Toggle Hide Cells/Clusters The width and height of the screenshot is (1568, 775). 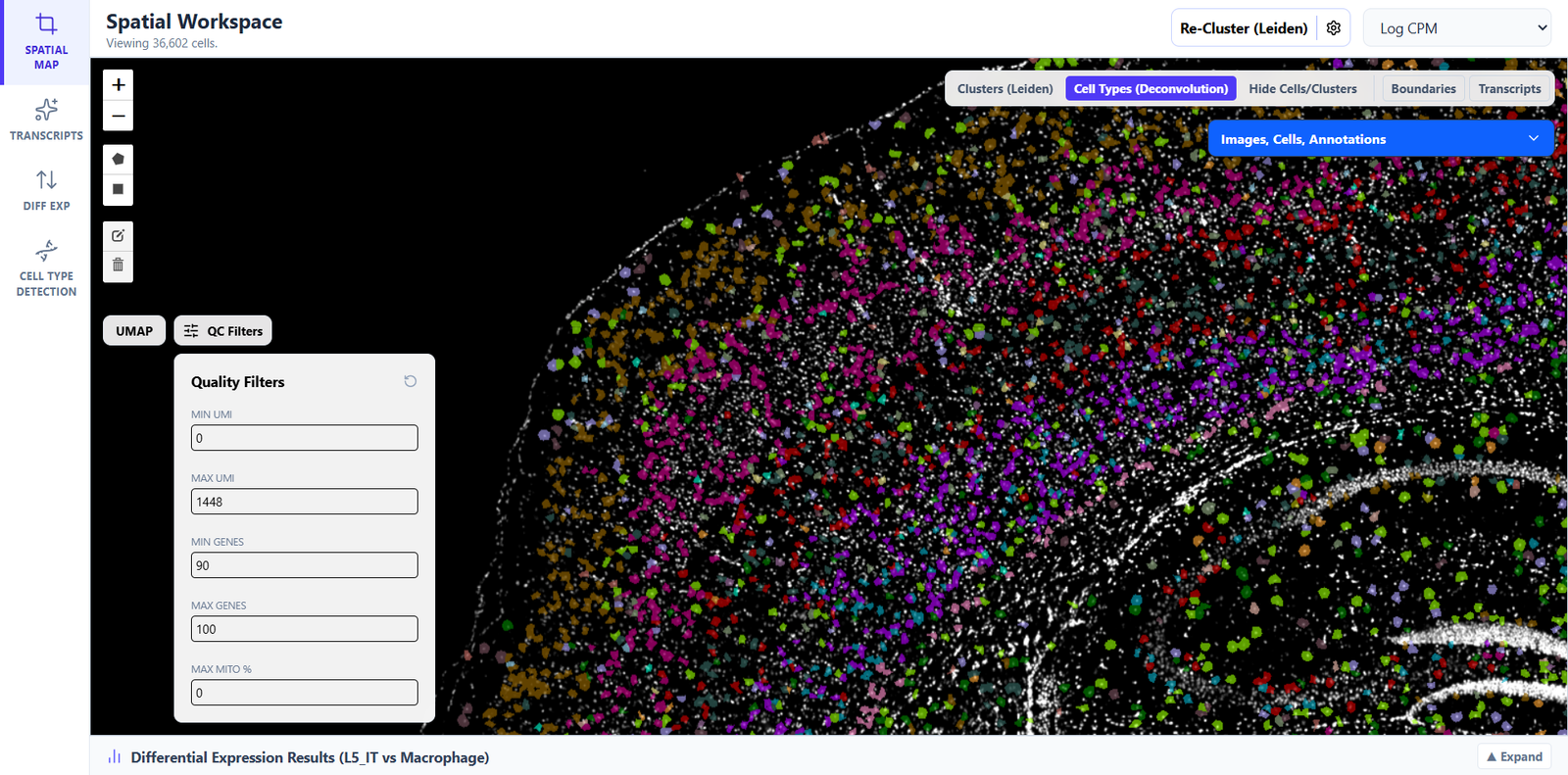pyautogui.click(x=1302, y=89)
